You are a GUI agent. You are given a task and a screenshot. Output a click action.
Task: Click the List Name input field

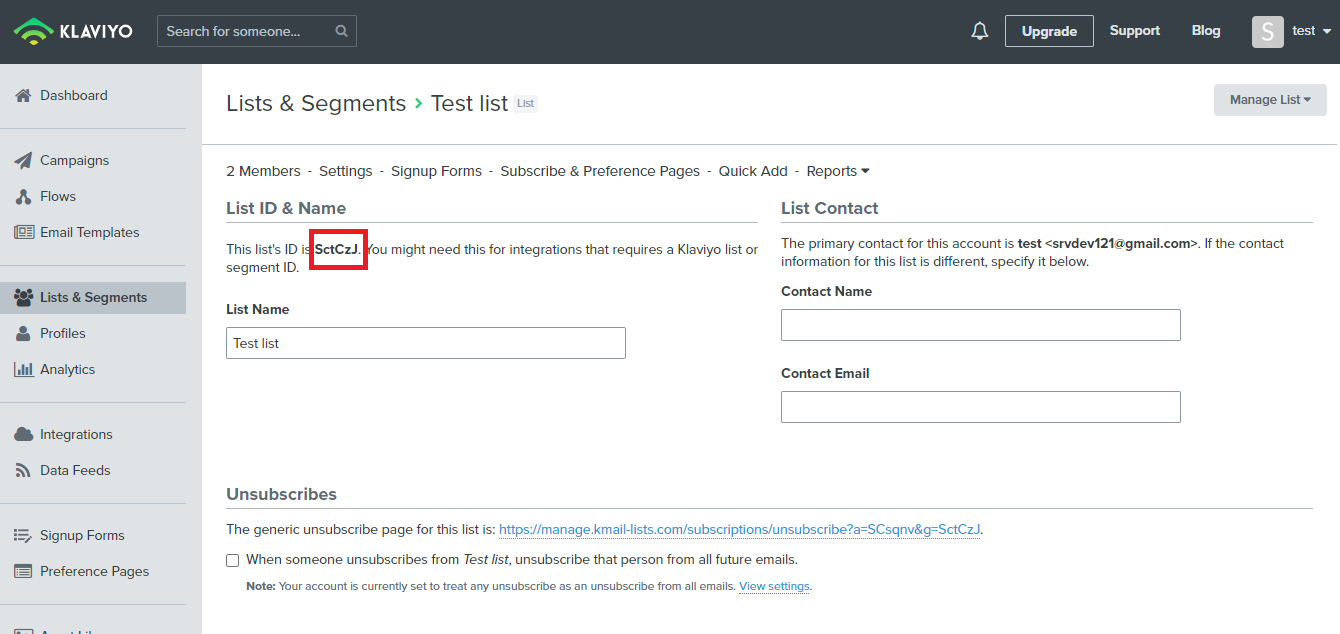coord(426,343)
